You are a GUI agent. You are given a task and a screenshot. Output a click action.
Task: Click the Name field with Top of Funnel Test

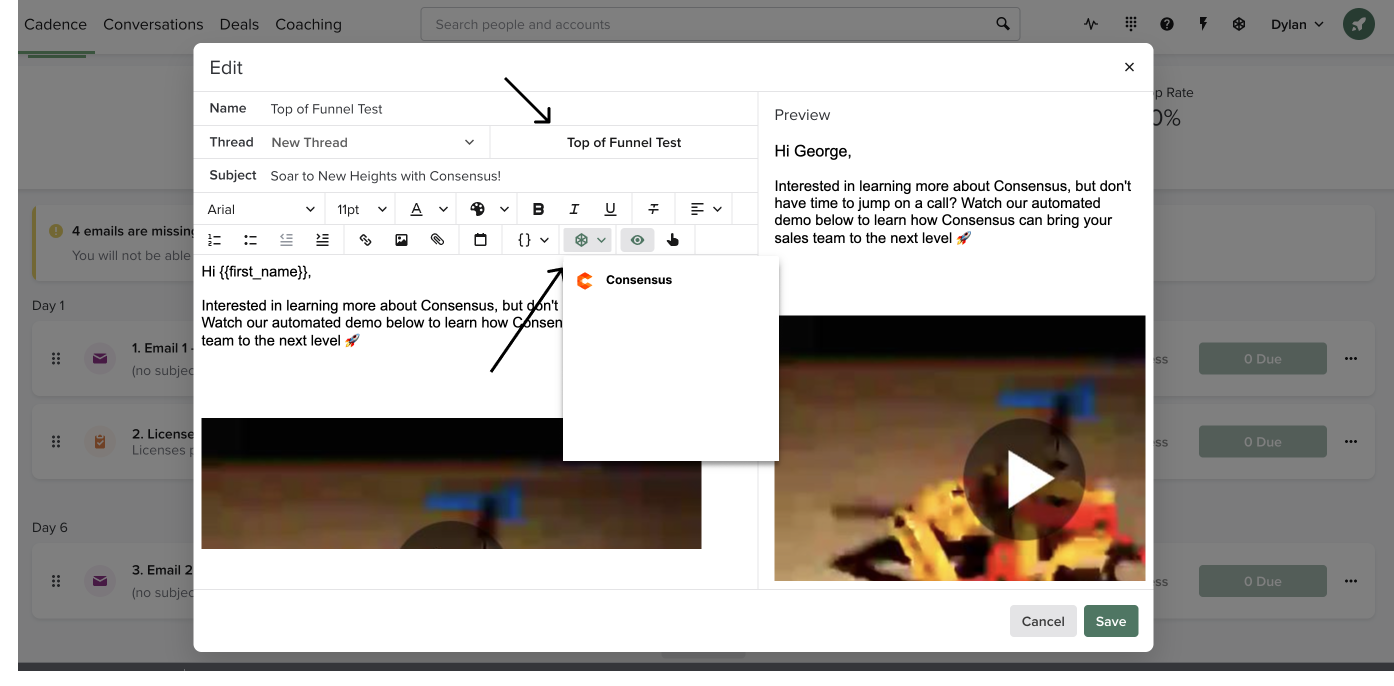pos(510,109)
